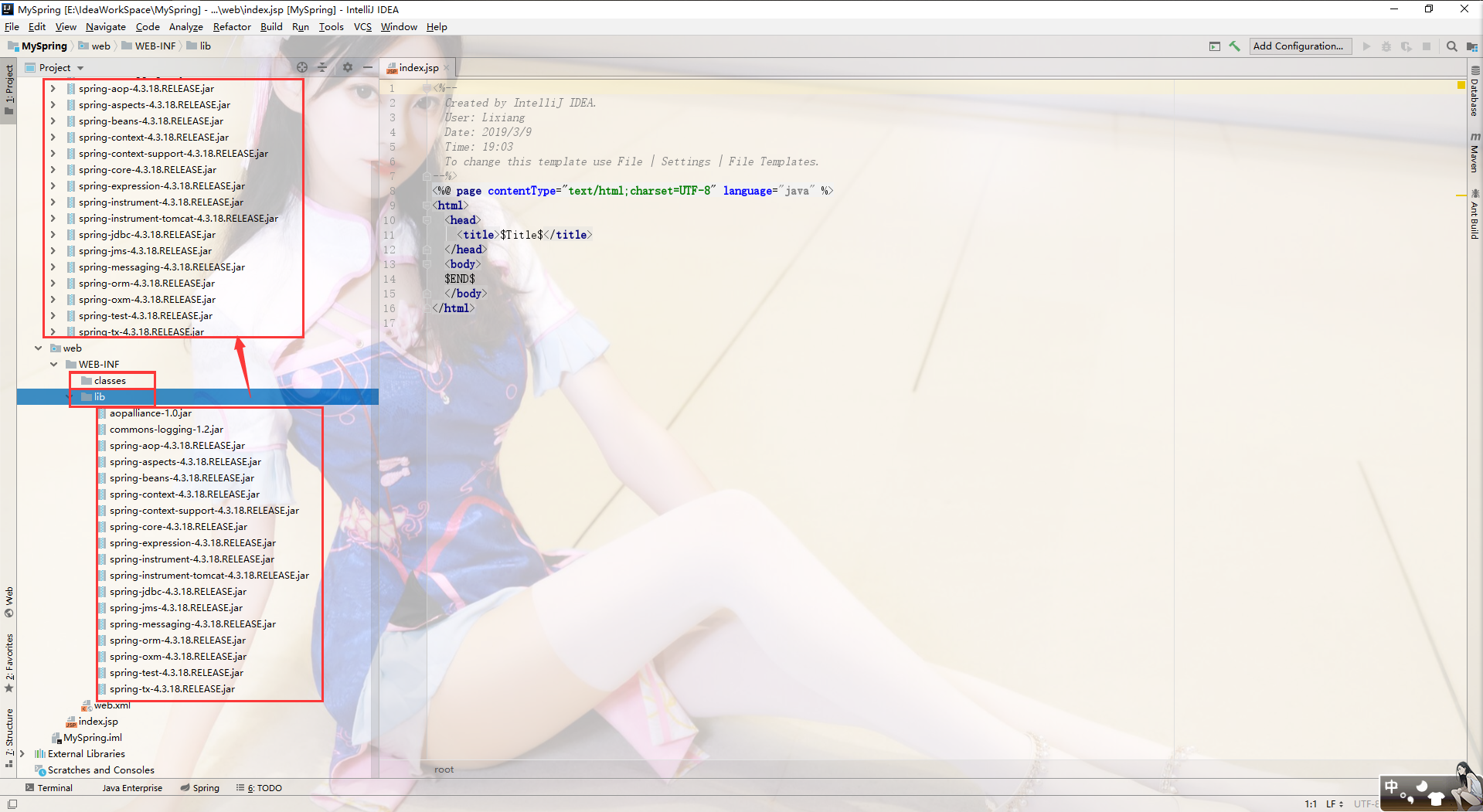Open the LF line separator dropdown
The height and width of the screenshot is (812, 1483).
[x=1335, y=804]
